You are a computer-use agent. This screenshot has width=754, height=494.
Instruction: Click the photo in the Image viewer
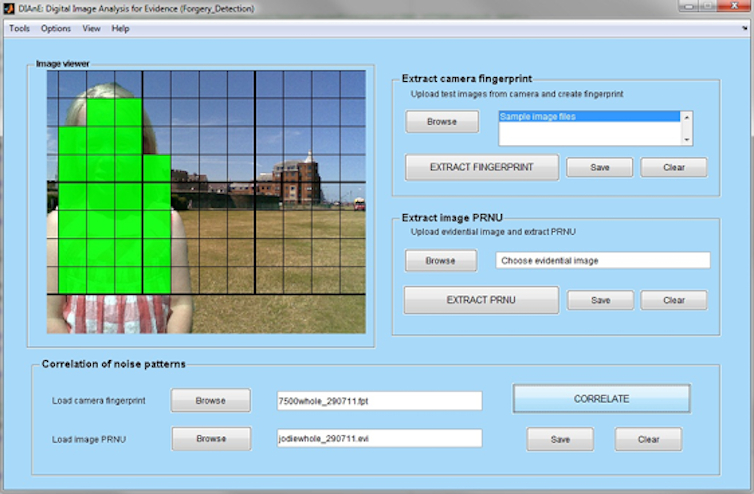point(206,201)
